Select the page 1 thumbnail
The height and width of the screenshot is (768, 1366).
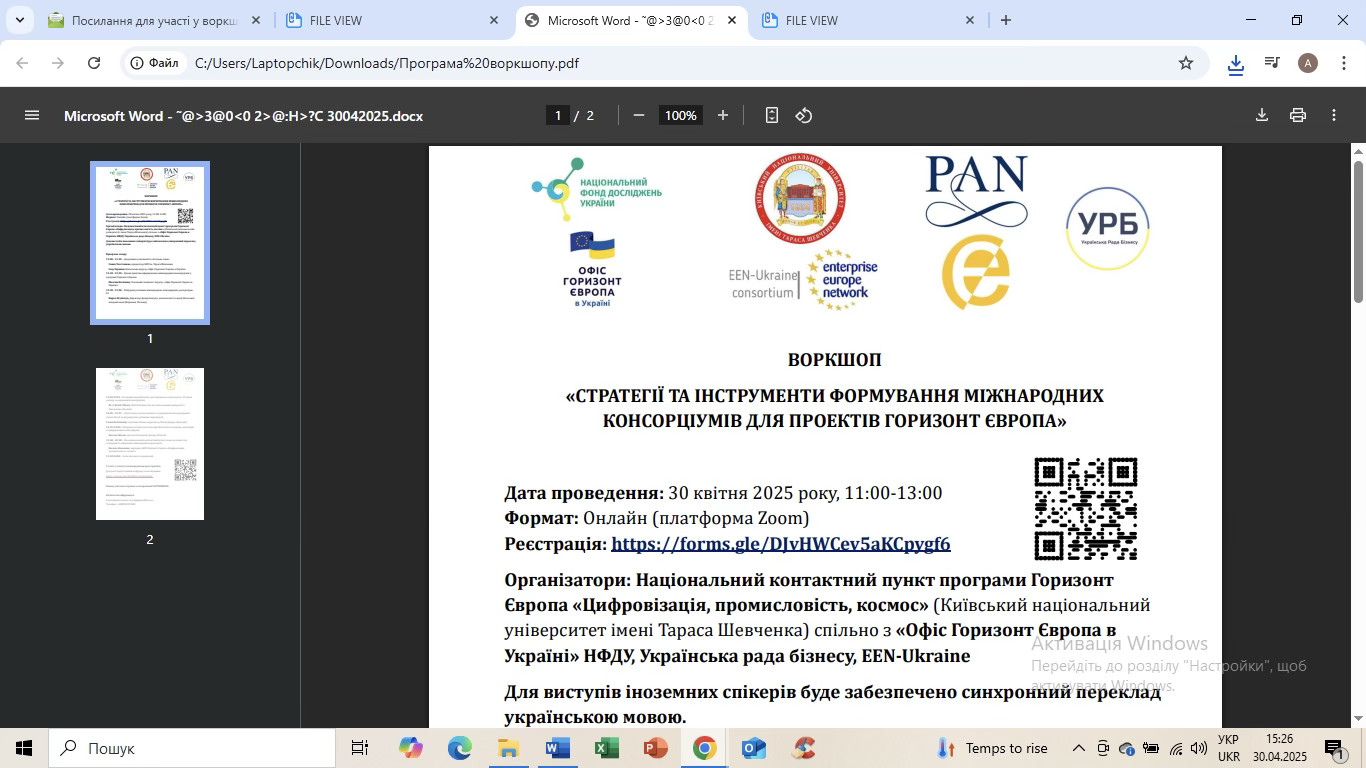point(150,243)
